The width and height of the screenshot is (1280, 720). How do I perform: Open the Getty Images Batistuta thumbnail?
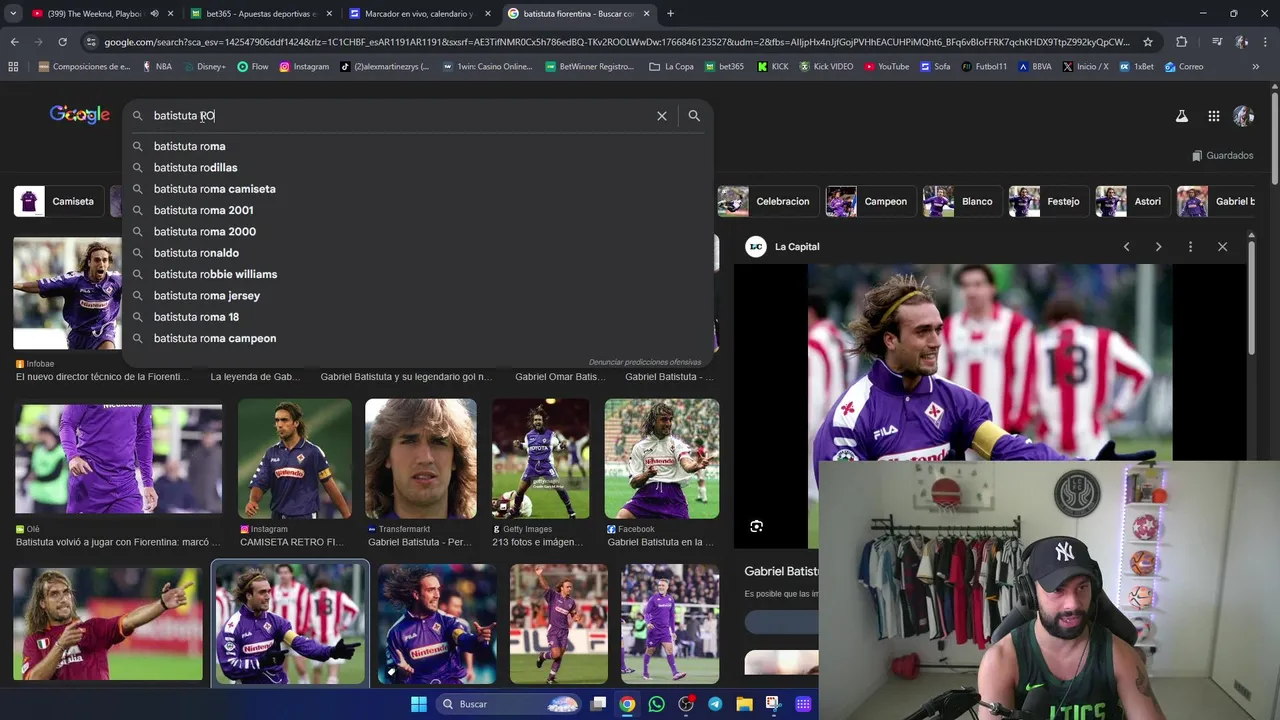coord(540,459)
